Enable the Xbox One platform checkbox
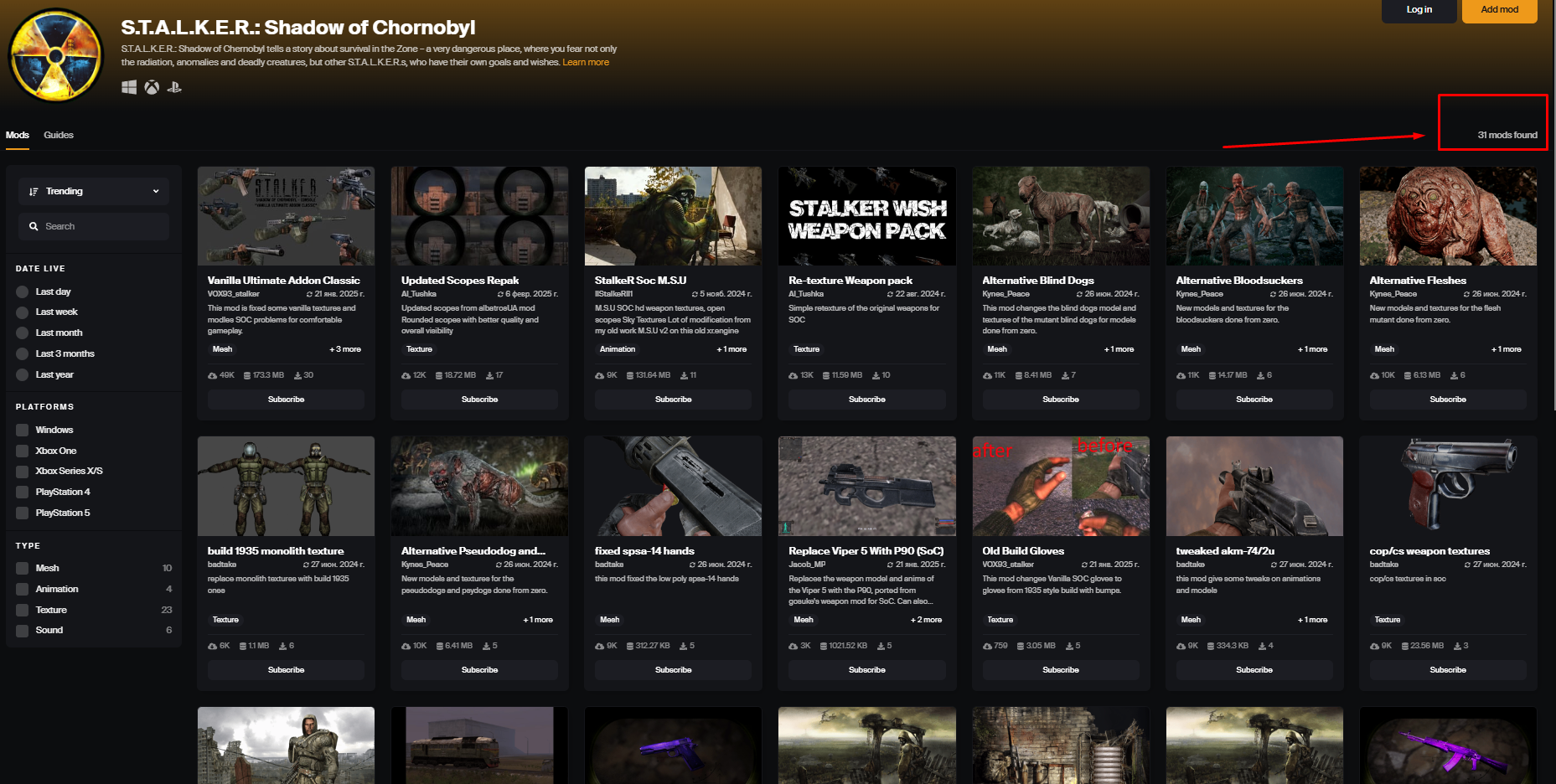1556x784 pixels. [23, 451]
